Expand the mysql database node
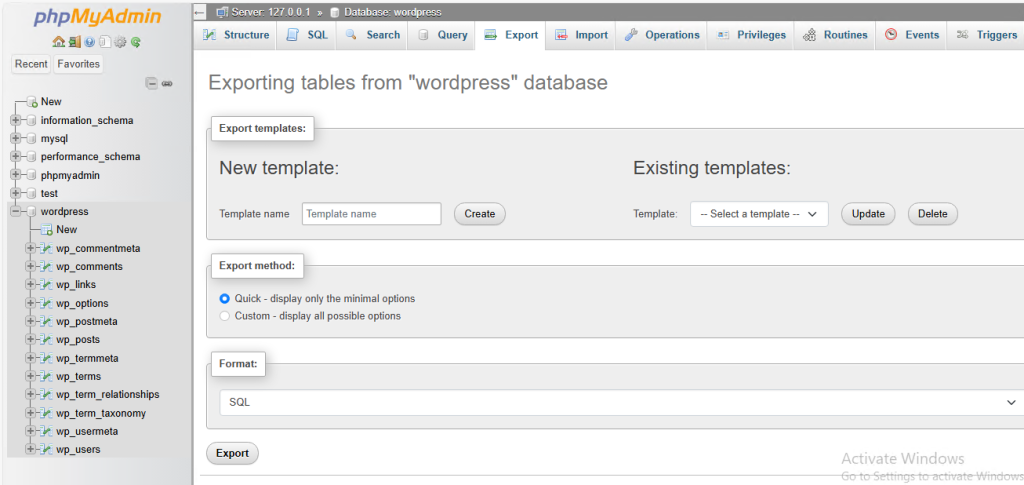This screenshot has height=485, width=1024. click(x=15, y=138)
